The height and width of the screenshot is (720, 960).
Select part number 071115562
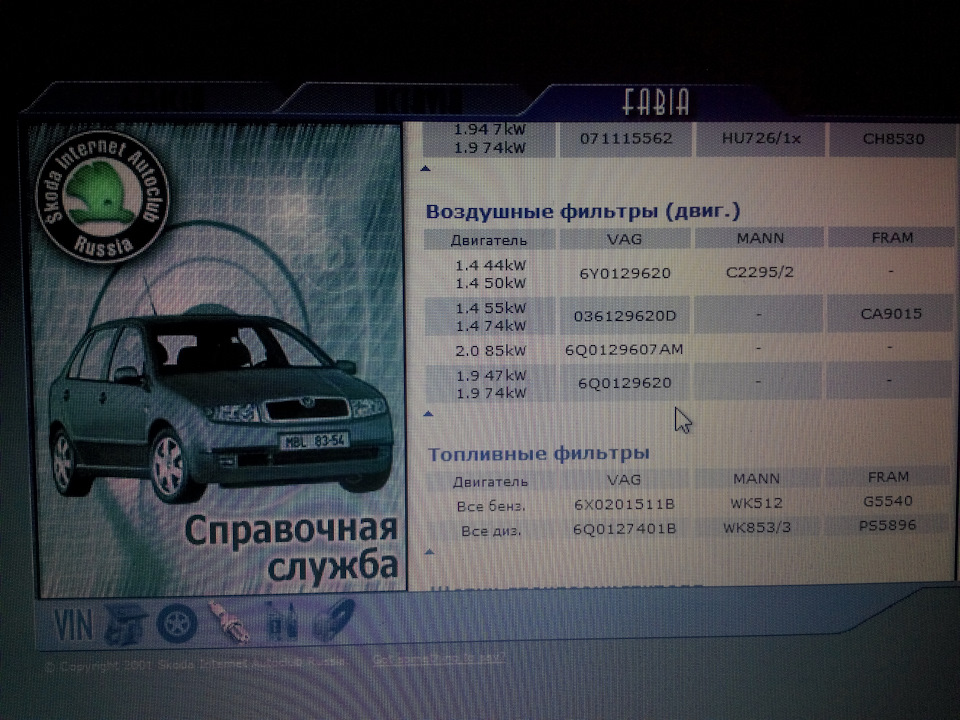pyautogui.click(x=626, y=138)
